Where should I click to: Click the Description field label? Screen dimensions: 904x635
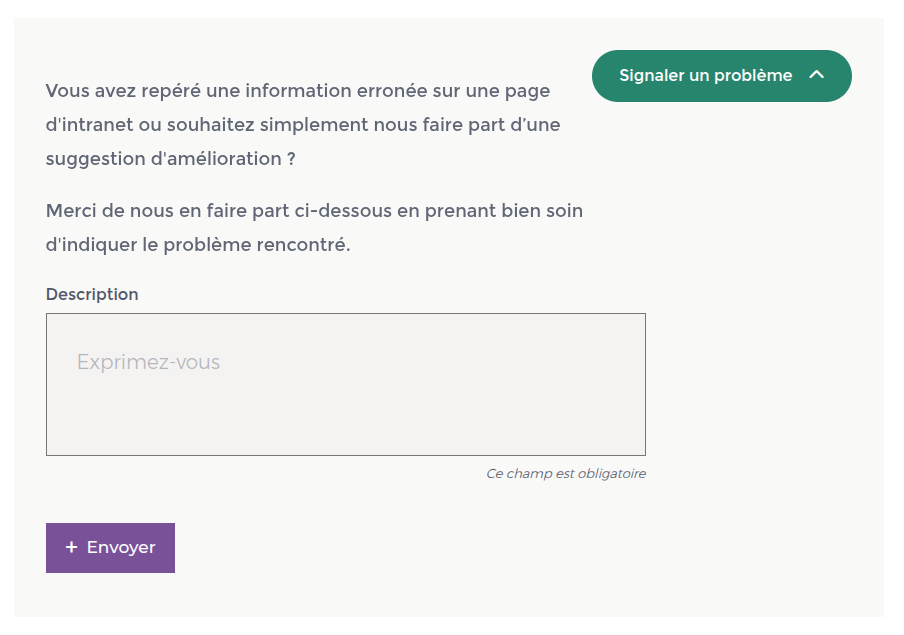(92, 295)
